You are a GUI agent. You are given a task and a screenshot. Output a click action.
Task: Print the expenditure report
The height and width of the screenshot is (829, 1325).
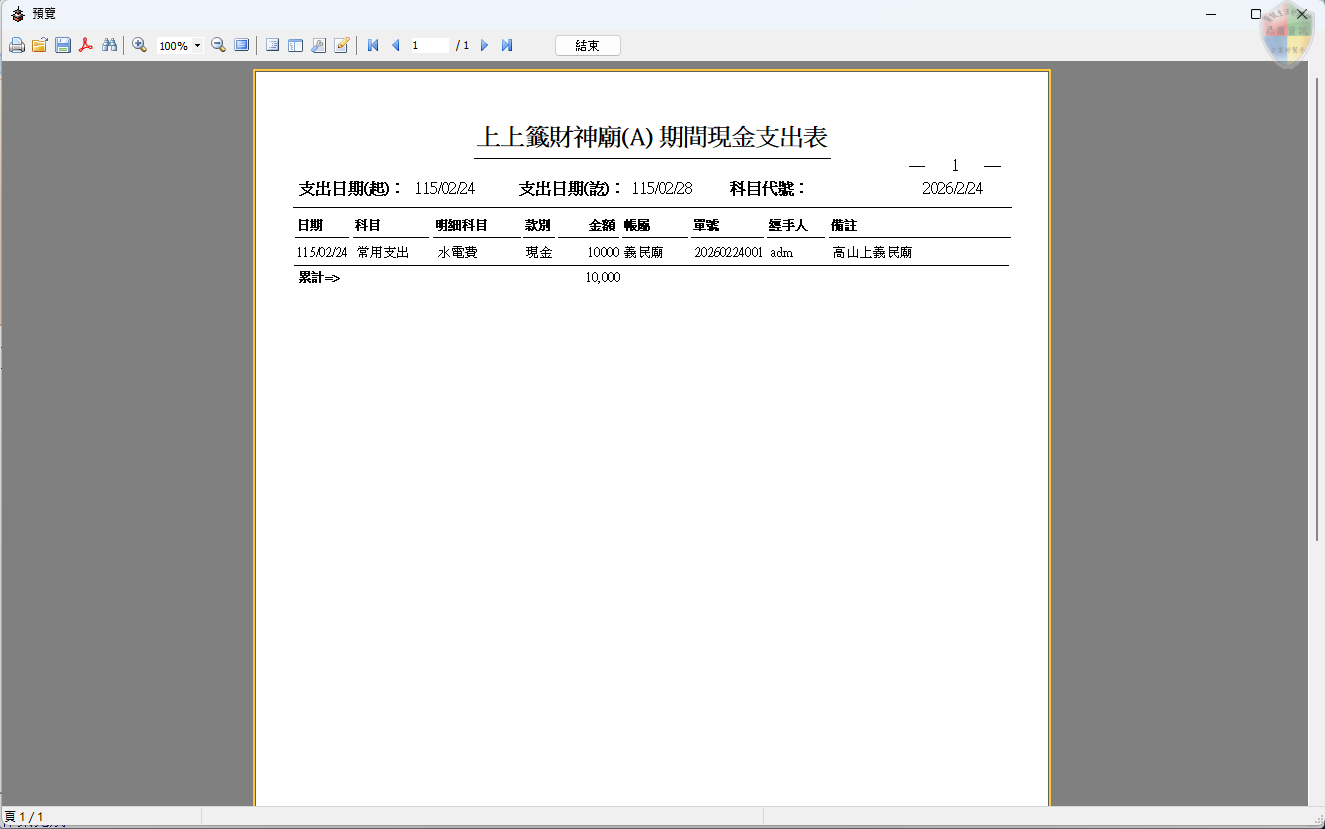pyautogui.click(x=16, y=45)
